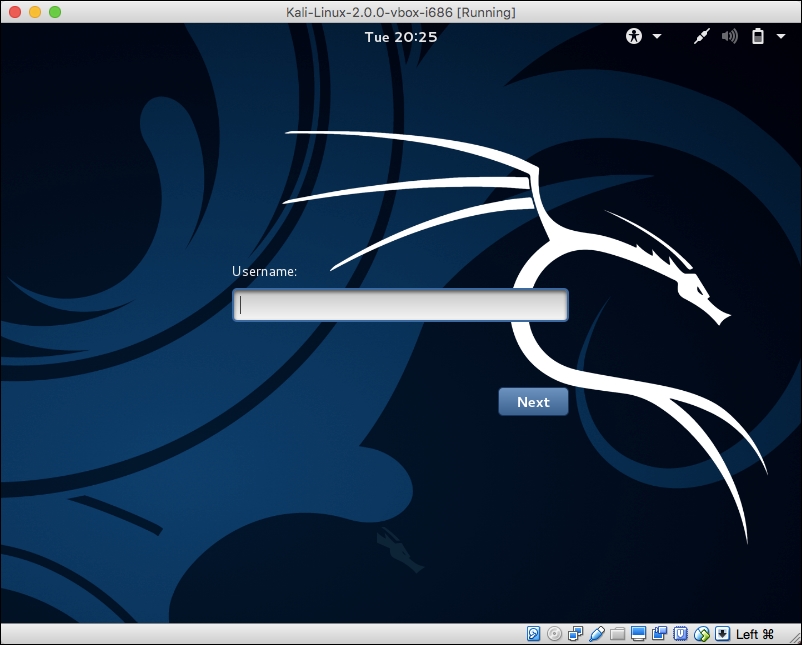This screenshot has width=802, height=645.
Task: Open the display settings indicator
Action: tap(638, 634)
